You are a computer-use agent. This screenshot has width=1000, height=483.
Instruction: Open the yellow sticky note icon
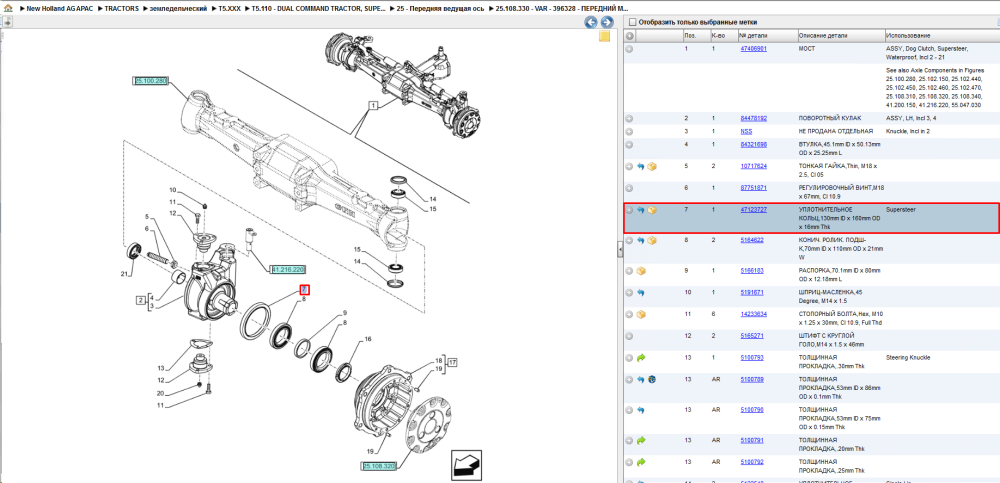[605, 36]
